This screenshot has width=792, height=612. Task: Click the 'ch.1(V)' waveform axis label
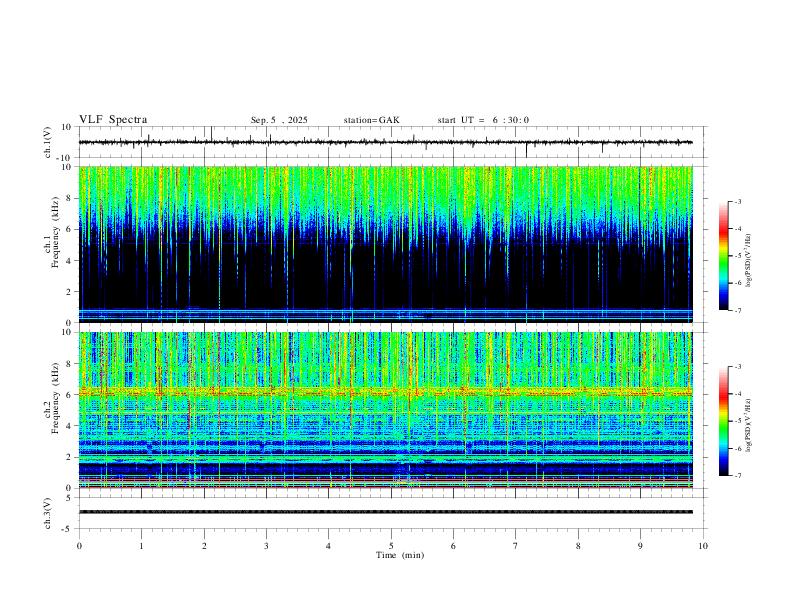(49, 142)
